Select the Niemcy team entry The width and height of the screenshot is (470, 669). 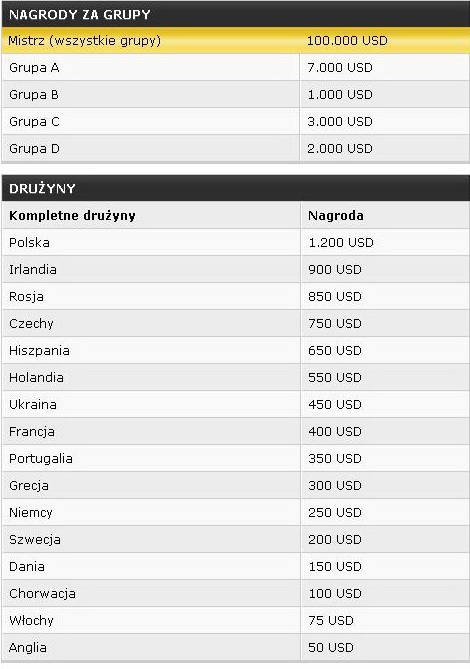[31, 512]
